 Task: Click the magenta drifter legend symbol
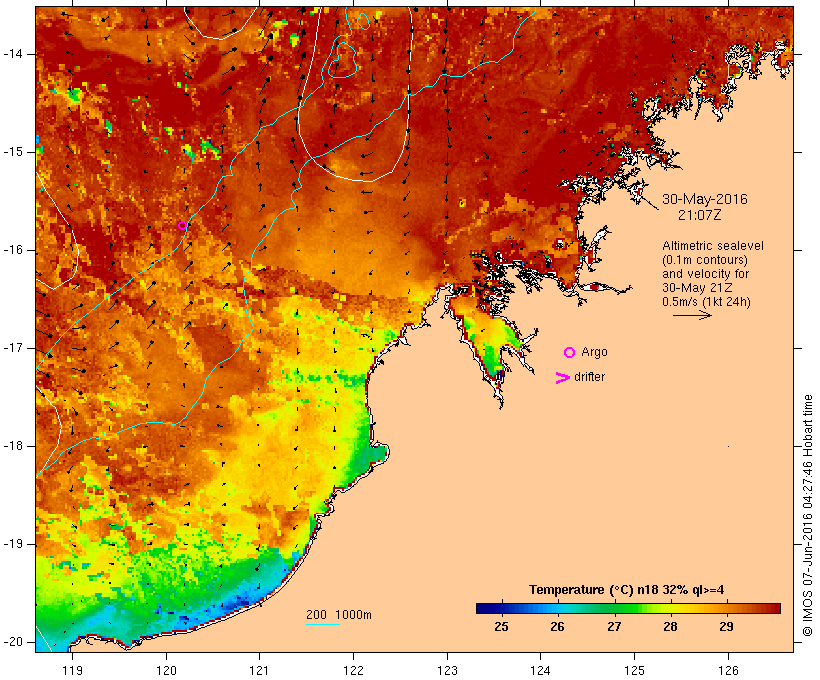pyautogui.click(x=563, y=378)
